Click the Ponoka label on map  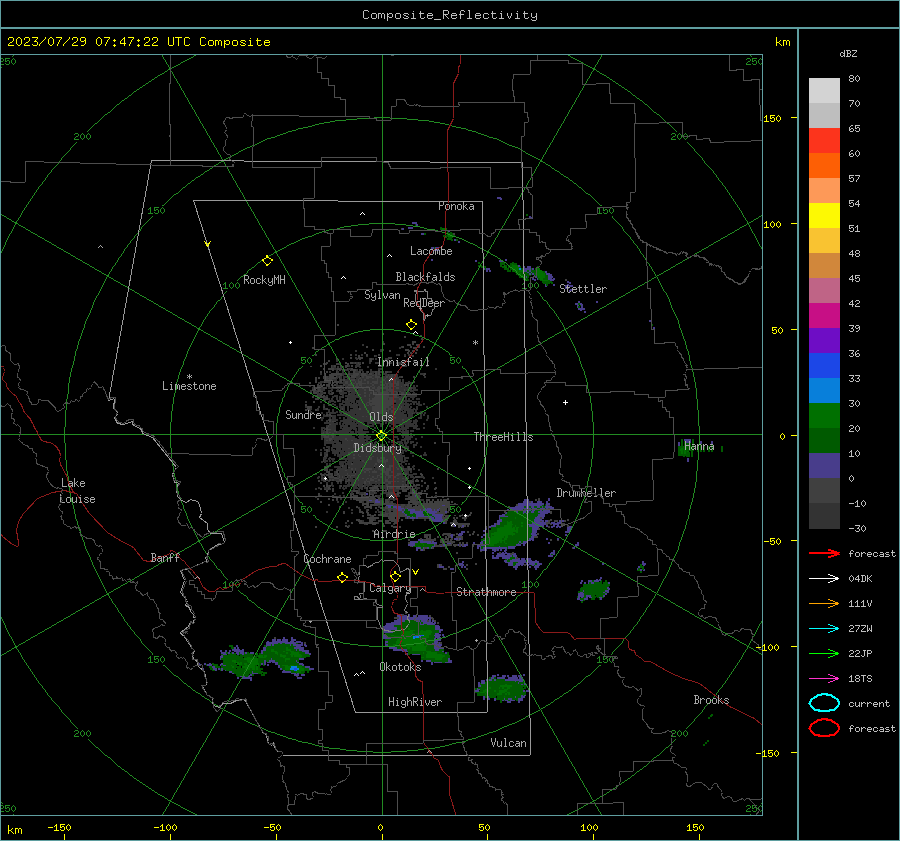point(456,206)
